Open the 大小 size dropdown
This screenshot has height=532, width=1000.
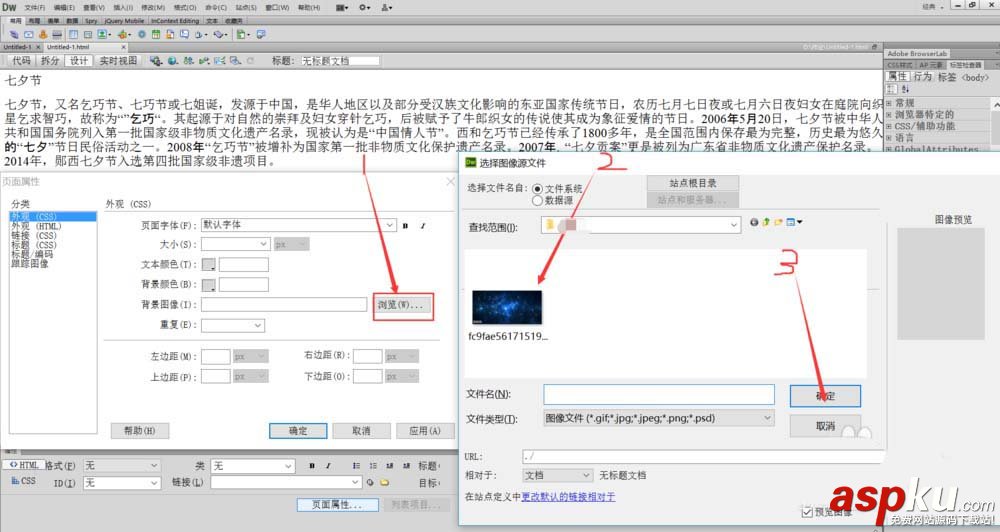[236, 244]
